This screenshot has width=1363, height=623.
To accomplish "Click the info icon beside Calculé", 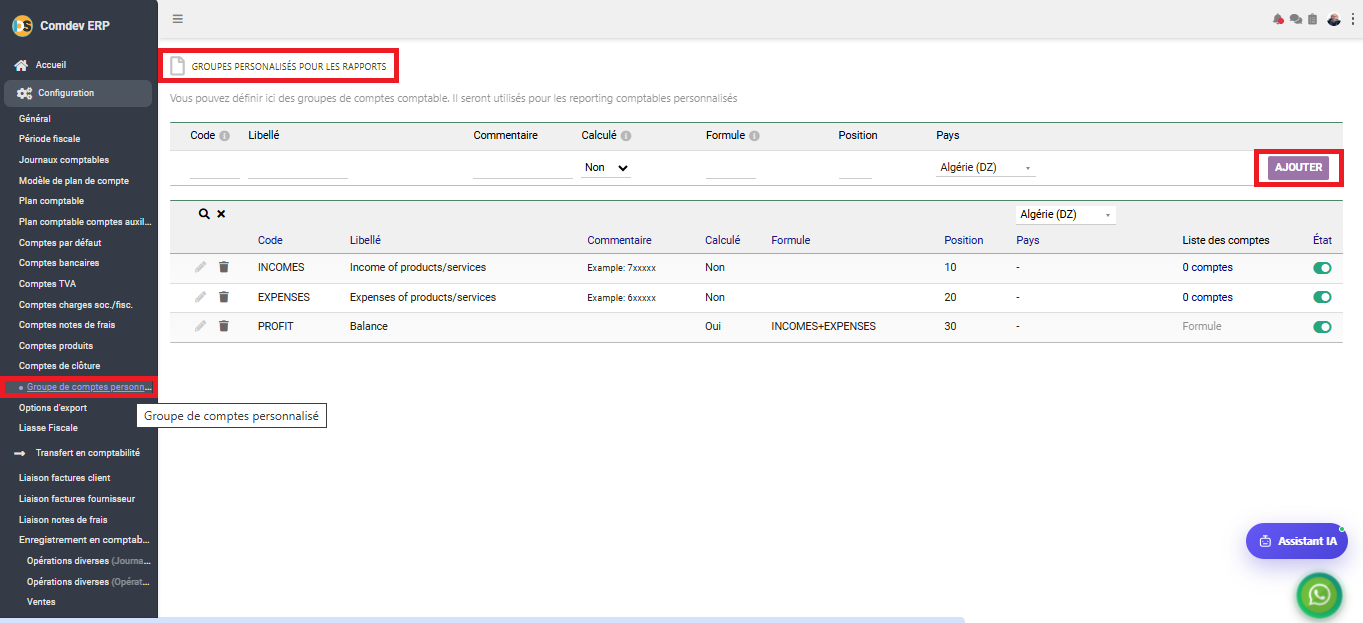I will 625,136.
